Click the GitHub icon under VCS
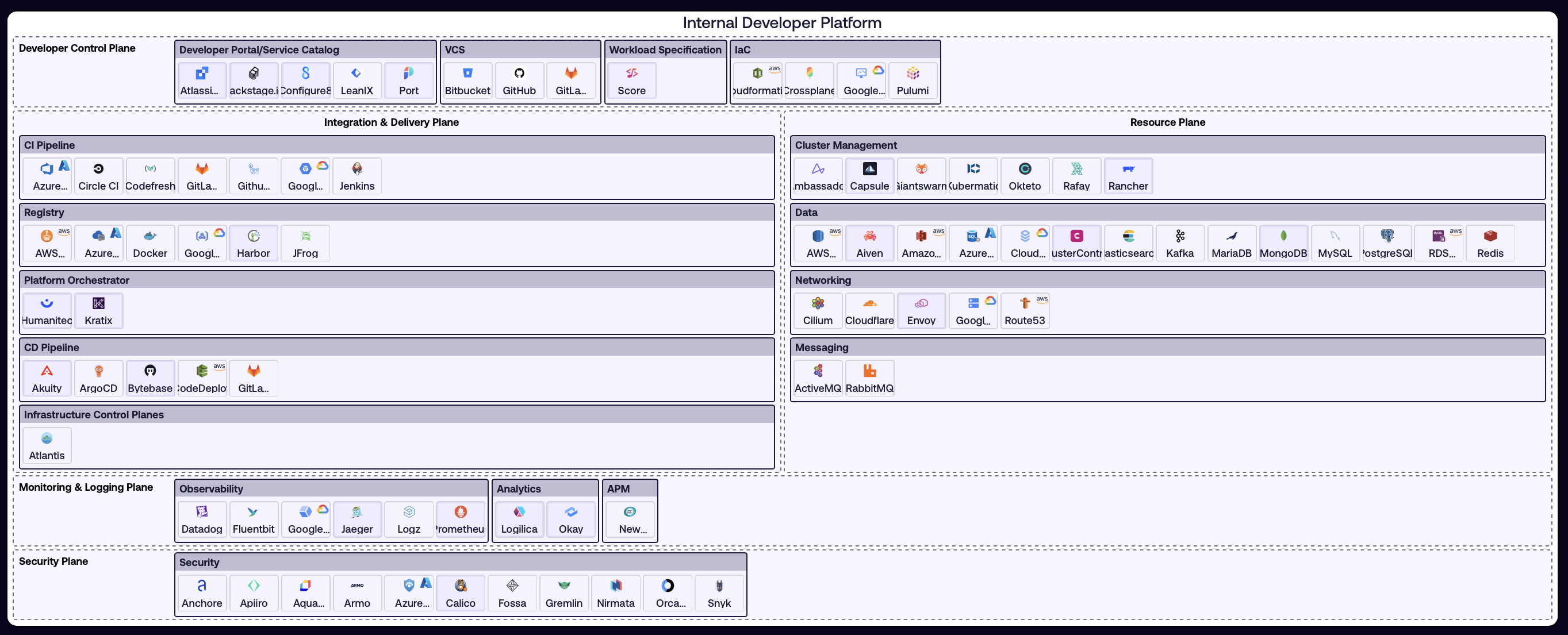The width and height of the screenshot is (1568, 635). (519, 80)
